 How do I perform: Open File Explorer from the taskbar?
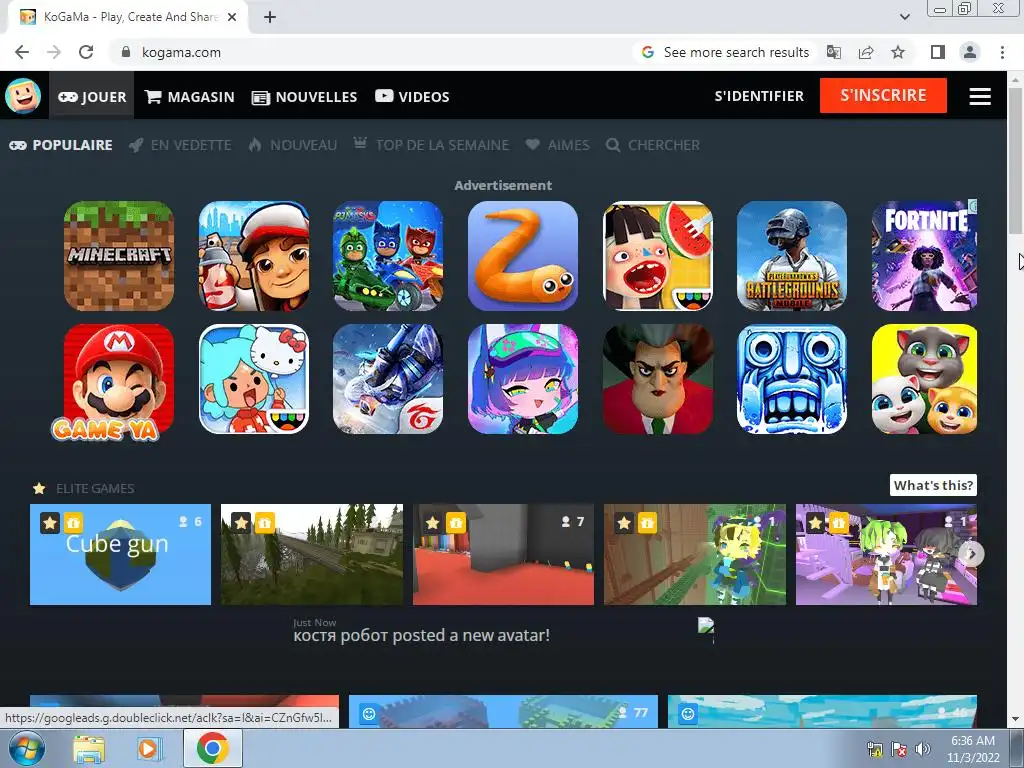[x=89, y=749]
